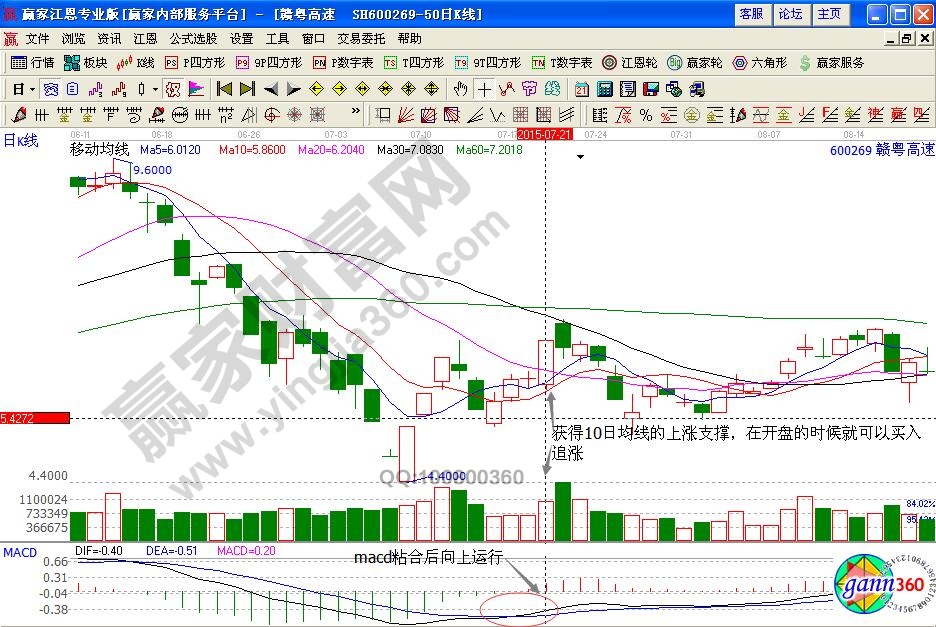
Task: Open the 江恩轮 Gann wheel tool
Action: (628, 62)
